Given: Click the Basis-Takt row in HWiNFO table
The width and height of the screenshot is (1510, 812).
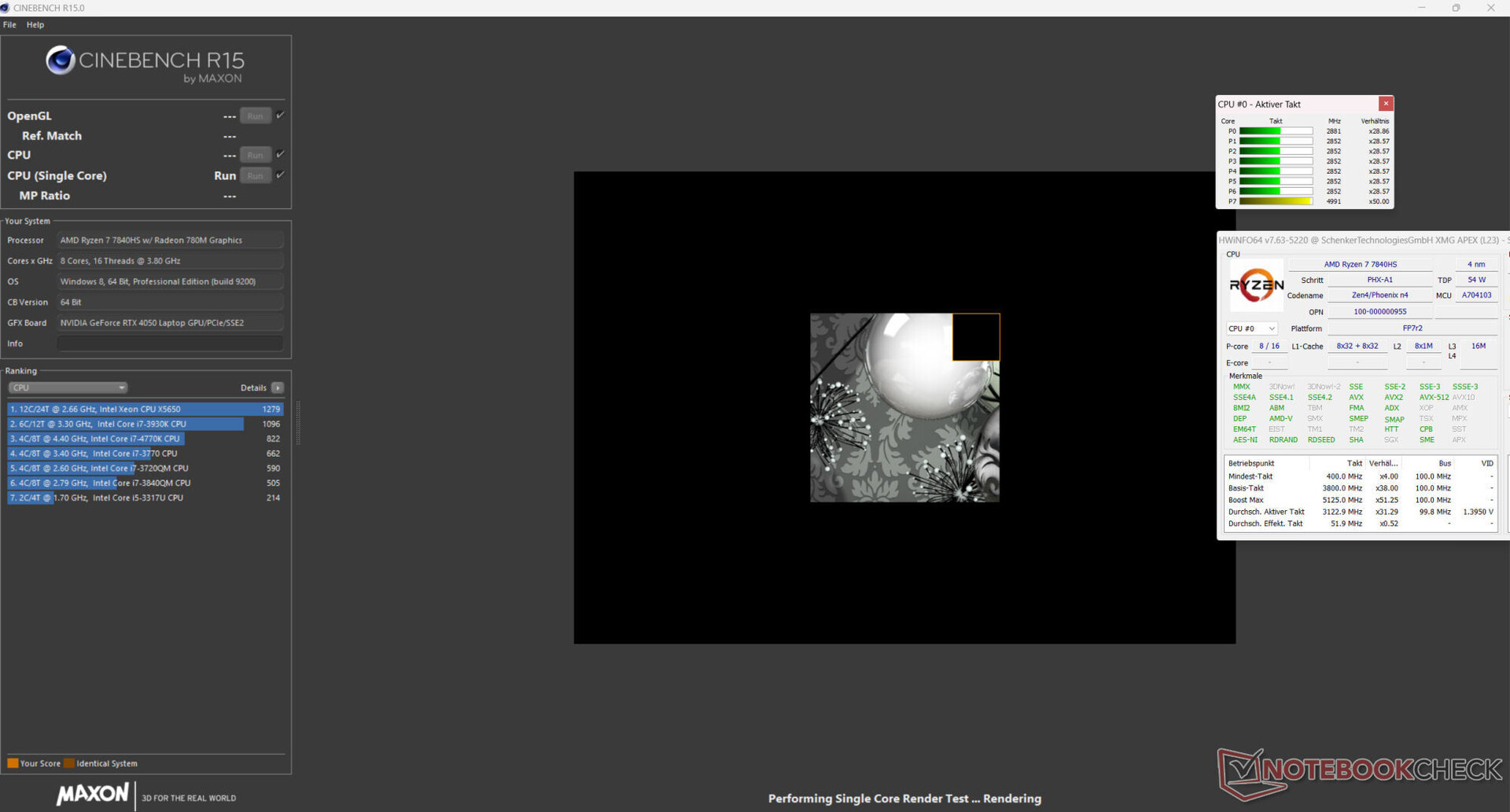Looking at the screenshot, I should pyautogui.click(x=1360, y=488).
